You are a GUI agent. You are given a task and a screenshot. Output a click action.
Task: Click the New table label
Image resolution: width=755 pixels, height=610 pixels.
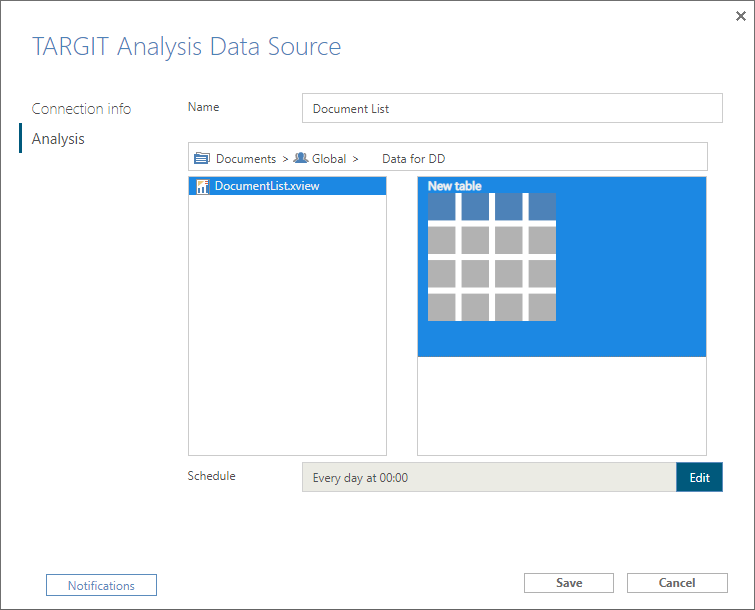454,186
